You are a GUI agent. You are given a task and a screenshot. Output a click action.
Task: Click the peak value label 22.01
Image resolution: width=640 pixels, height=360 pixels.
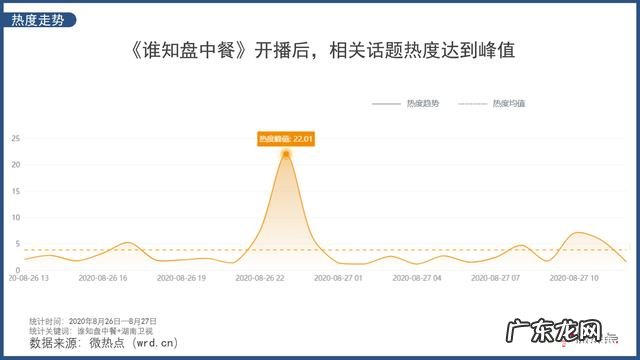(x=286, y=139)
